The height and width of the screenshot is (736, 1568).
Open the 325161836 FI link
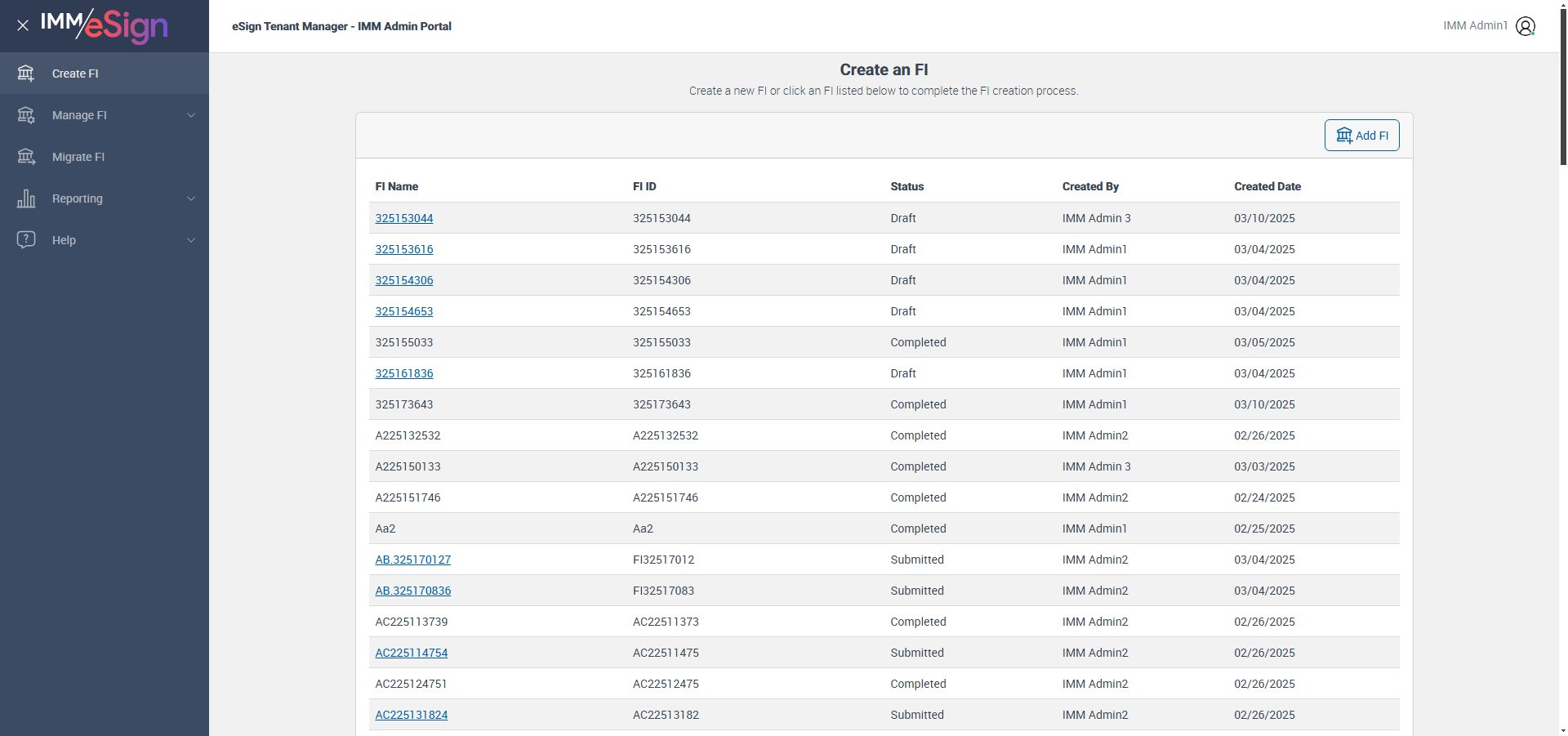[404, 373]
